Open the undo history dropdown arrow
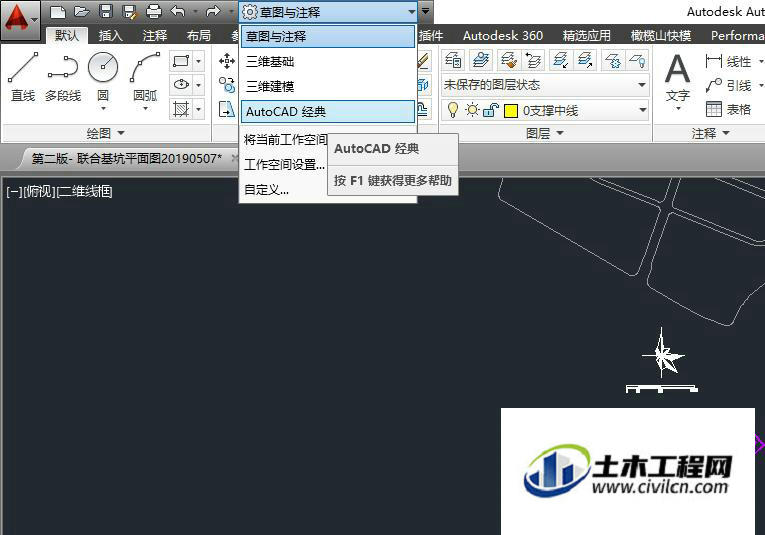This screenshot has width=765, height=535. [x=195, y=11]
